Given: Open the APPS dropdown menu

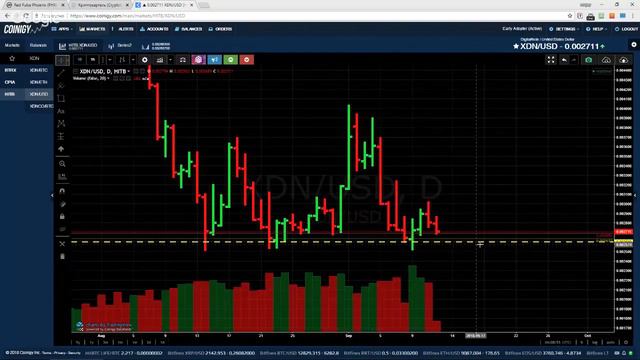Looking at the screenshot, I should pos(62,29).
